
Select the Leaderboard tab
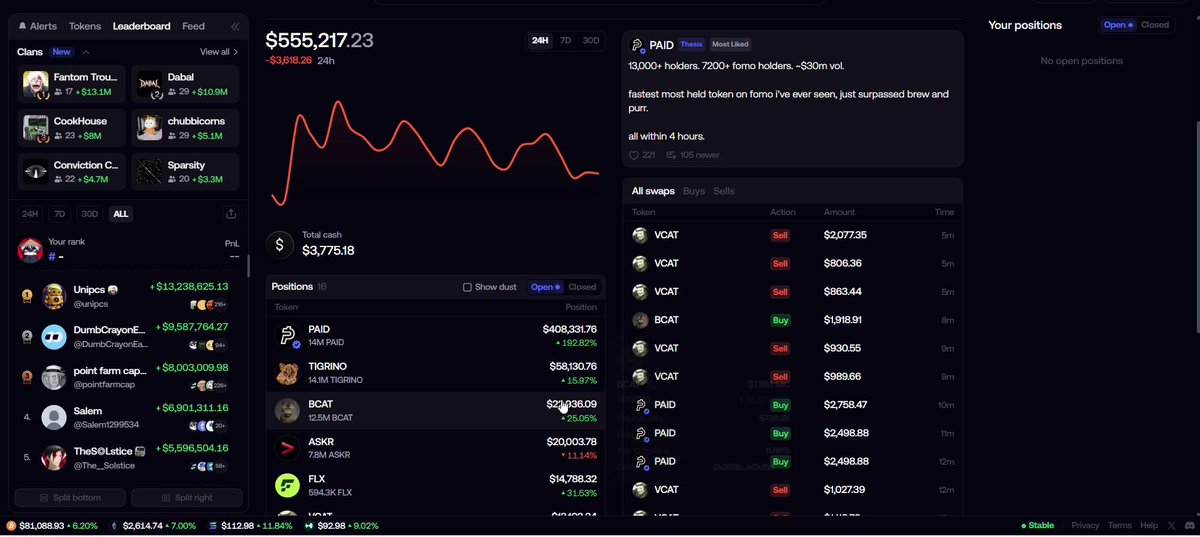[142, 26]
